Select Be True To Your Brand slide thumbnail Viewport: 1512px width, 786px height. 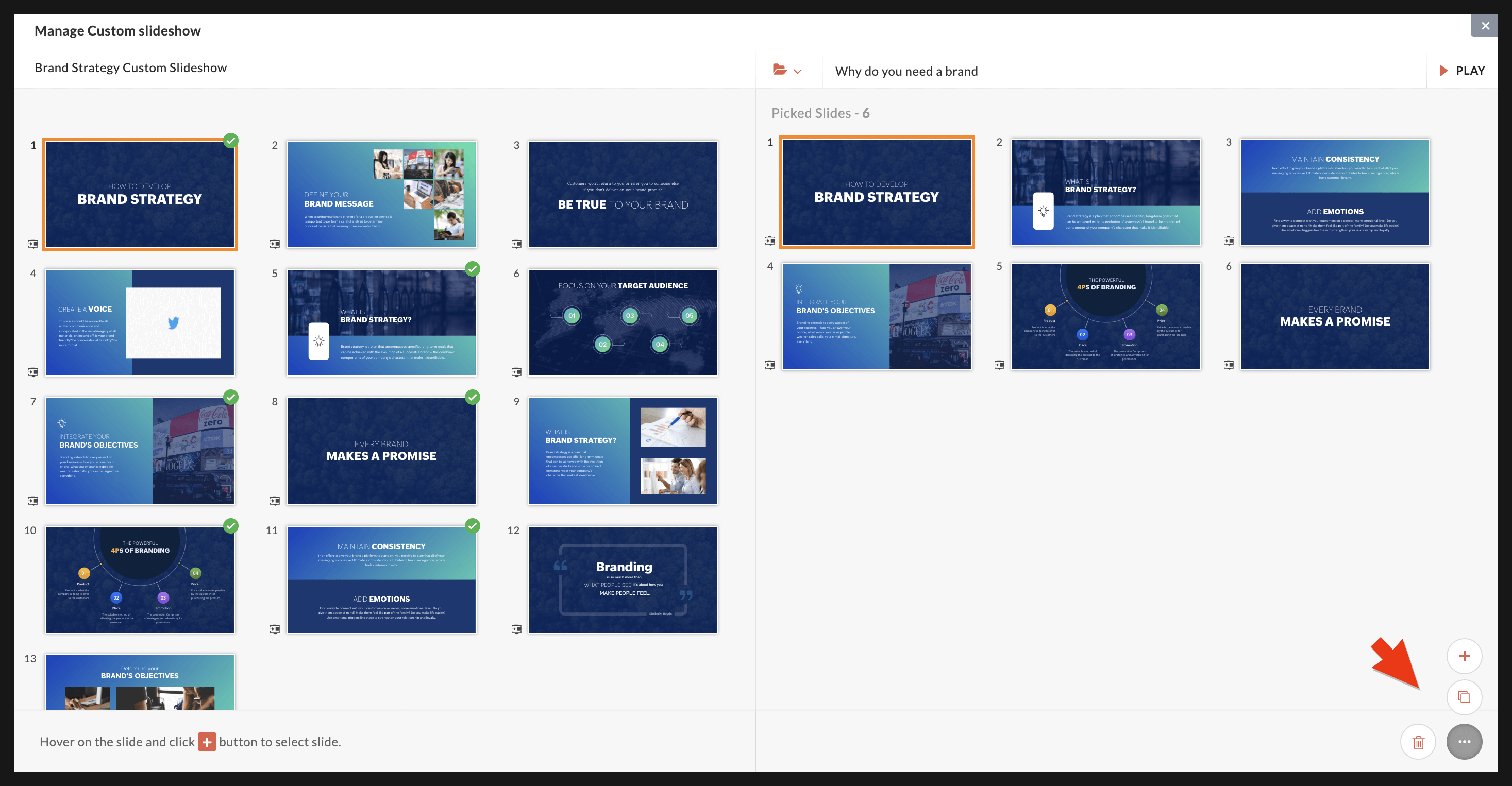coord(623,194)
